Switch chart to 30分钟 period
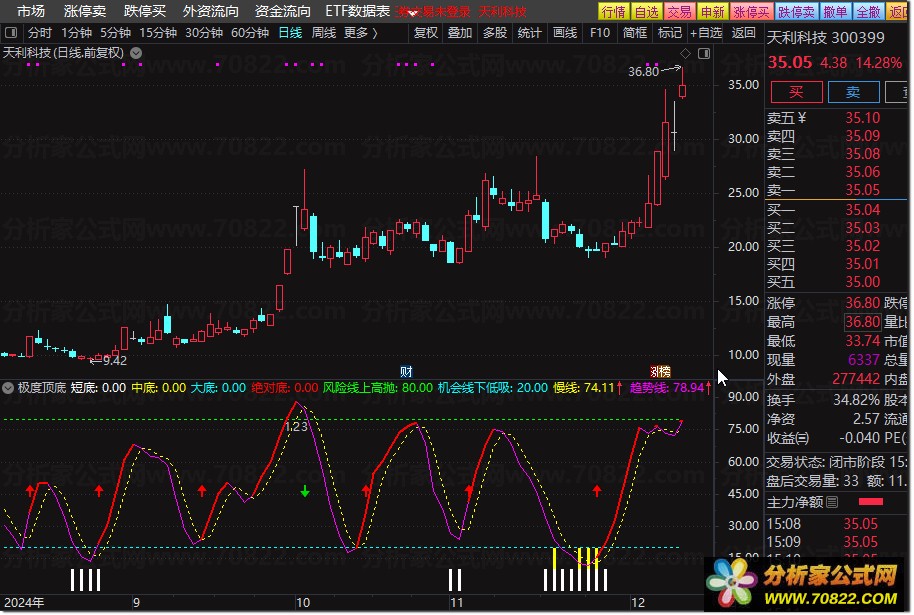The width and height of the screenshot is (914, 615). pyautogui.click(x=204, y=33)
